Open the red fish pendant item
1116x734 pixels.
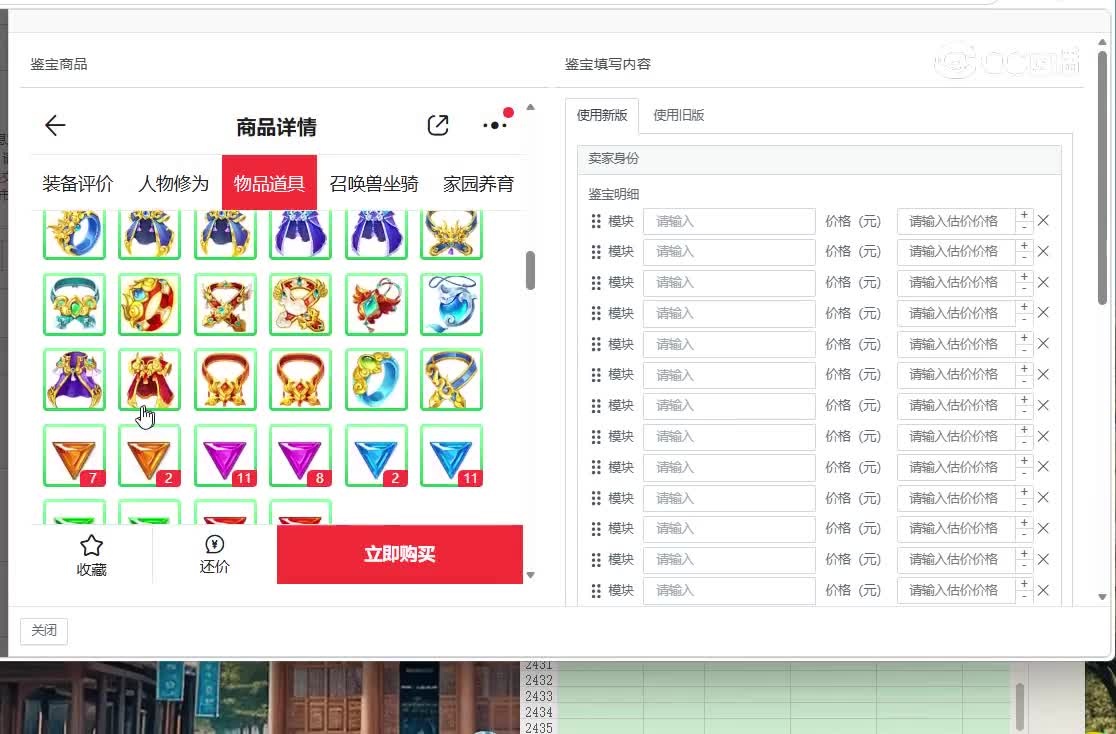pos(376,304)
